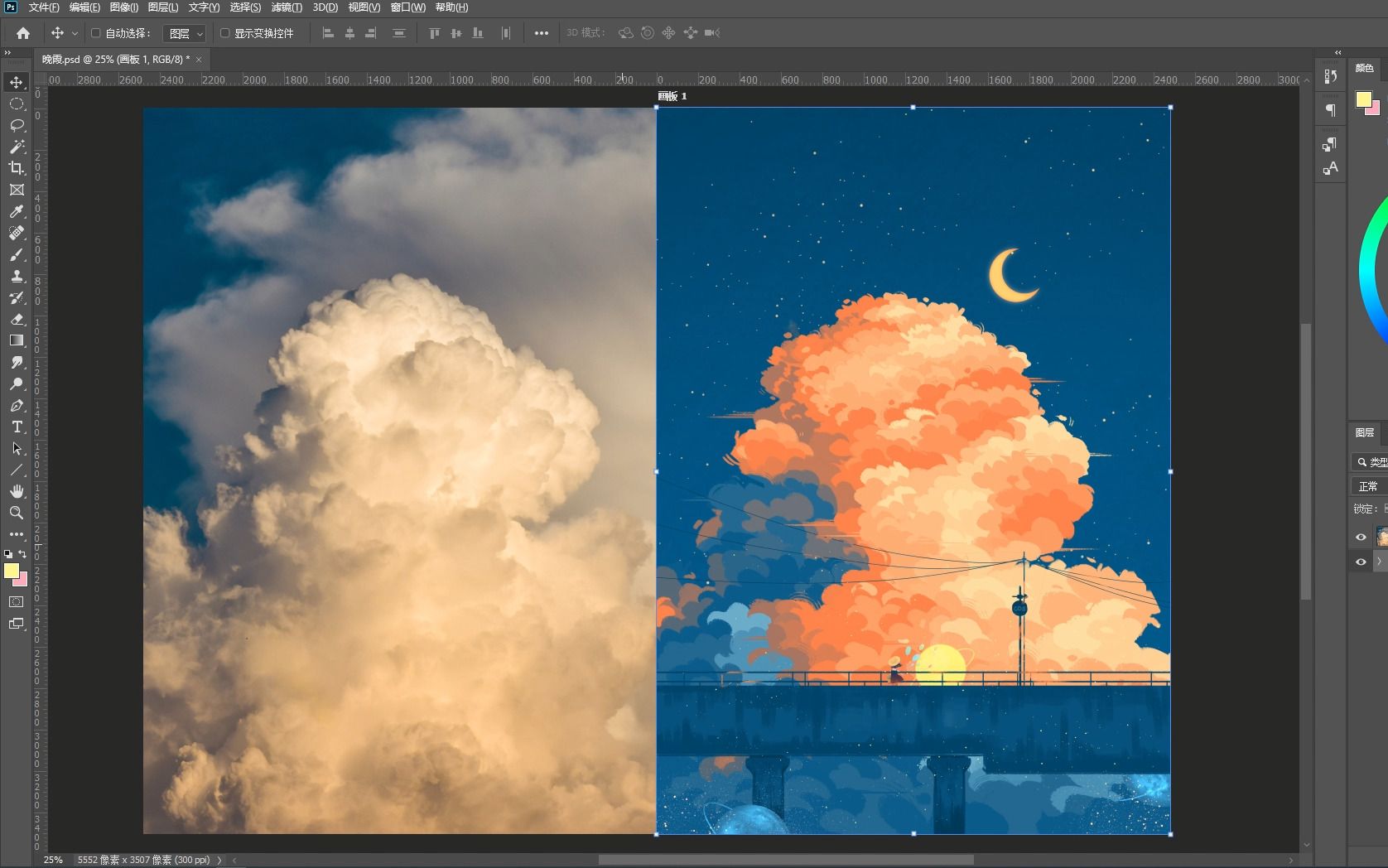Viewport: 1388px width, 868px height.
Task: Select the Eraser tool
Action: [x=17, y=319]
